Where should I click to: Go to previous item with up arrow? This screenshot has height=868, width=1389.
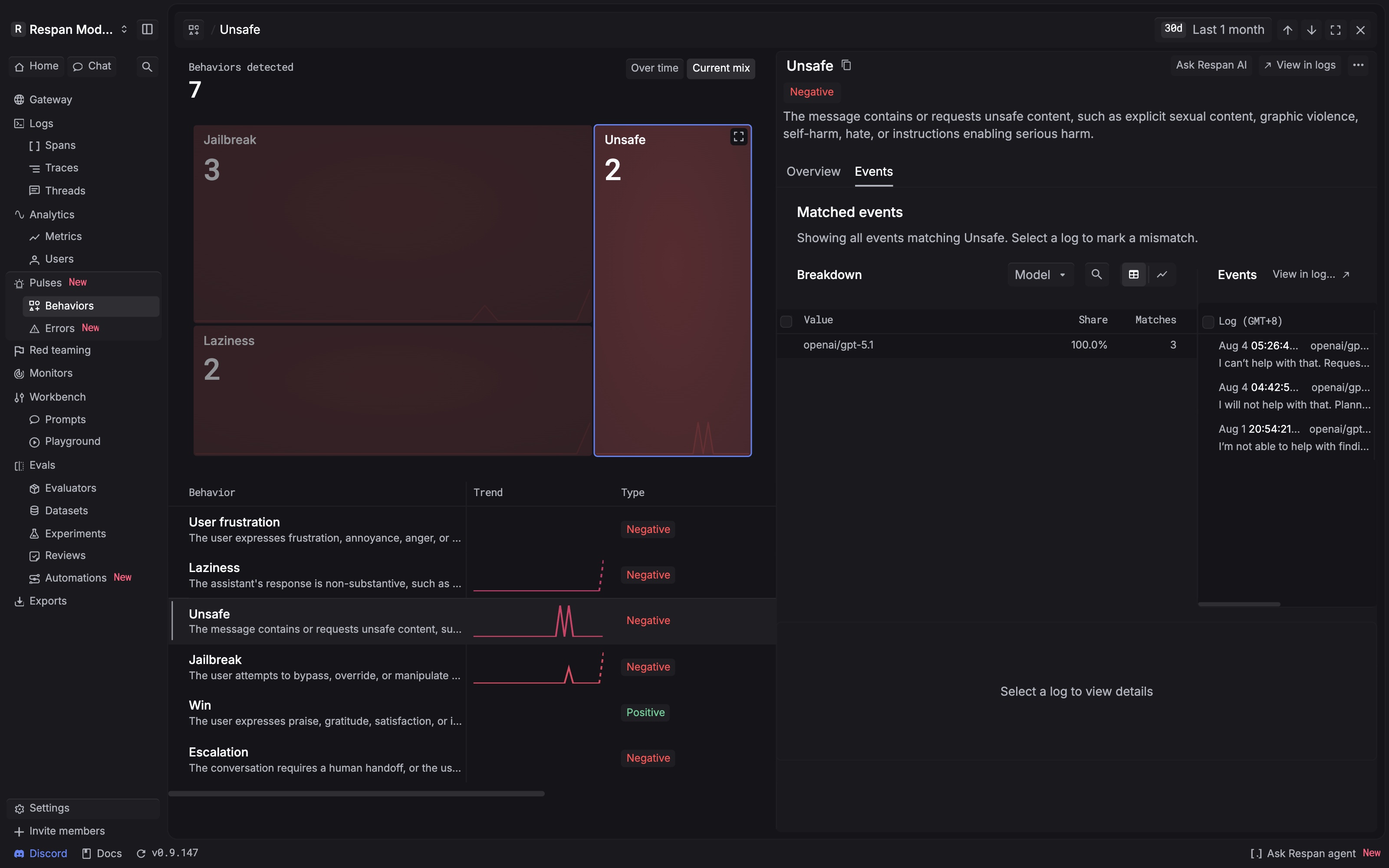pos(1287,30)
